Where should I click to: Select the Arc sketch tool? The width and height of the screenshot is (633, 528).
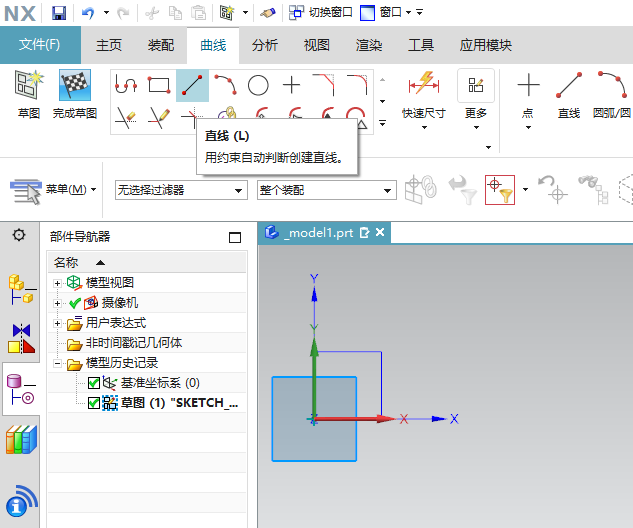point(225,85)
